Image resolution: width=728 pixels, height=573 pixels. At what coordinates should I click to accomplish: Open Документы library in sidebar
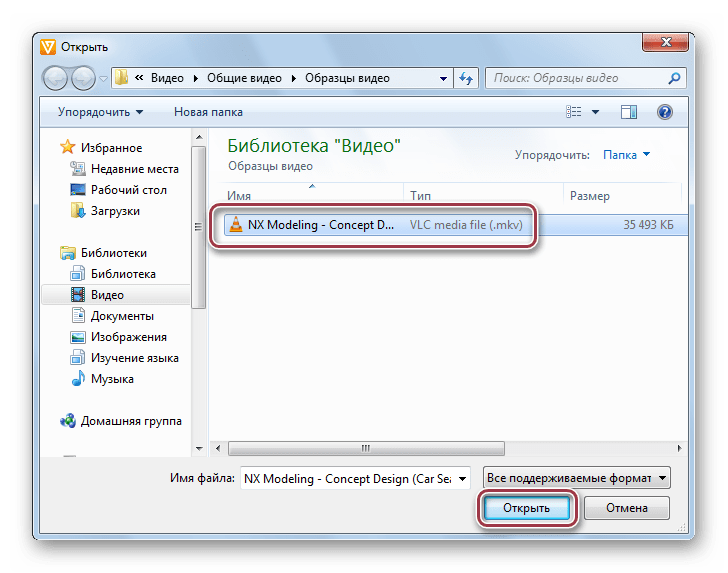122,316
